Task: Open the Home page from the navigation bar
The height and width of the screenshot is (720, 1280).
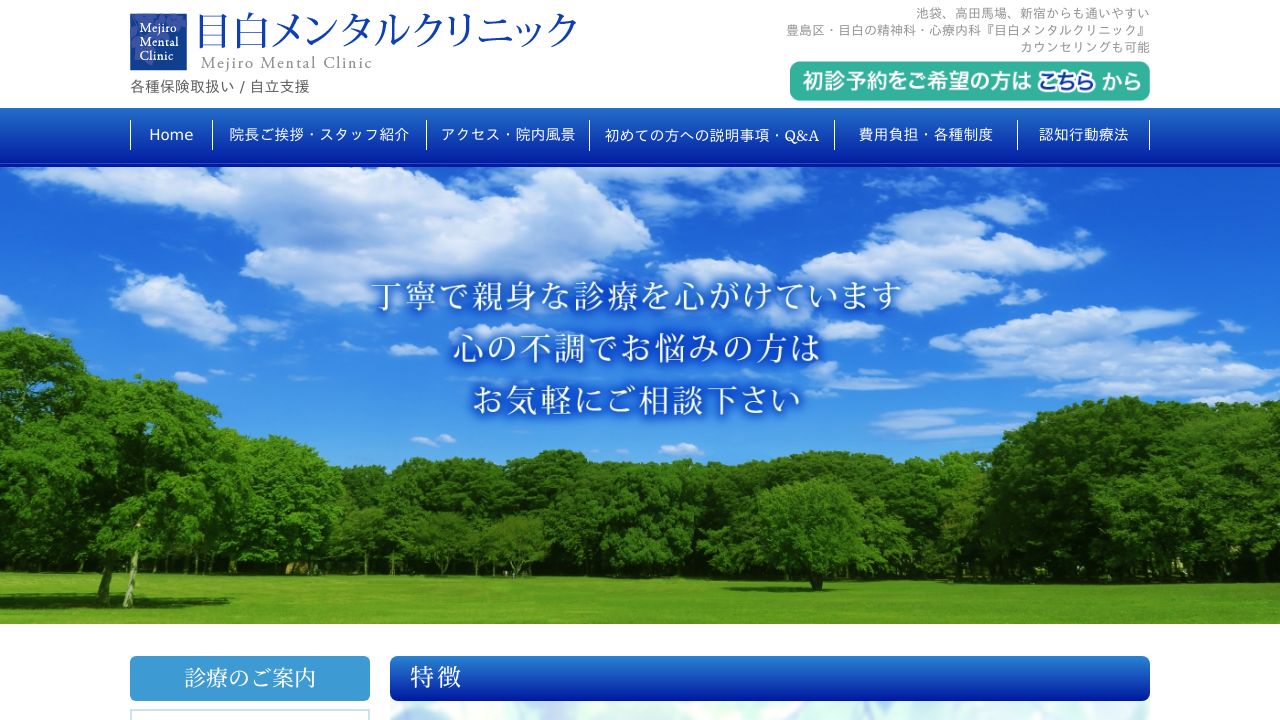Action: coord(171,134)
